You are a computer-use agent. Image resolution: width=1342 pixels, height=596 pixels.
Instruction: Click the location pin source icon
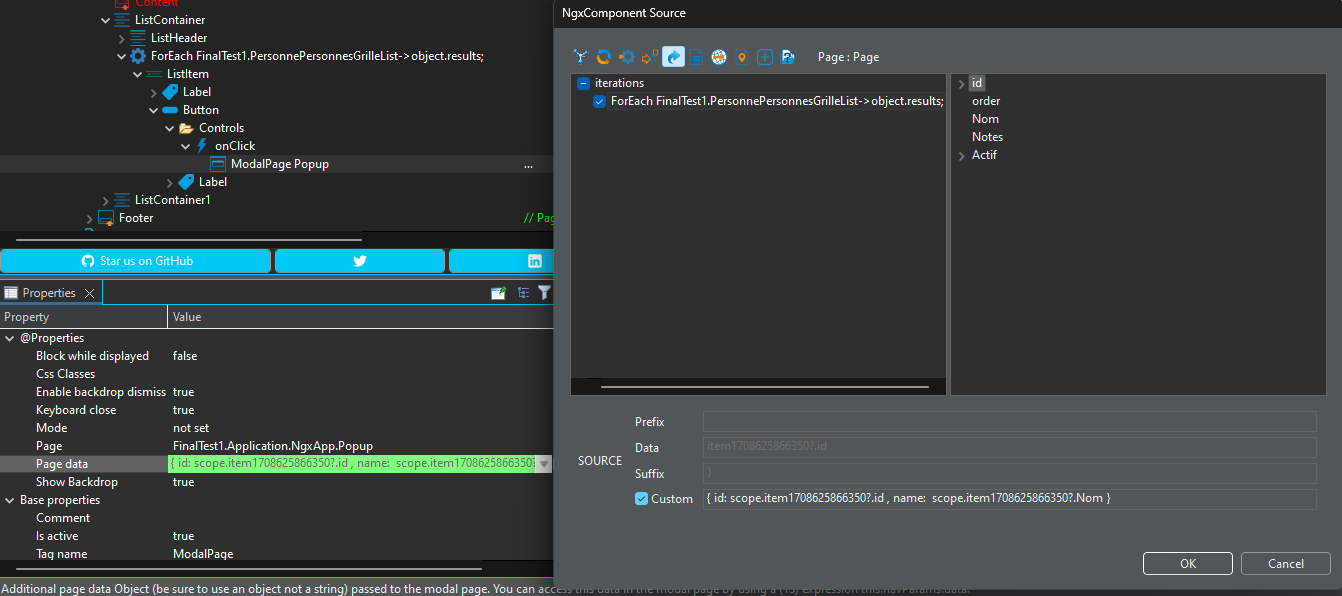pos(742,57)
